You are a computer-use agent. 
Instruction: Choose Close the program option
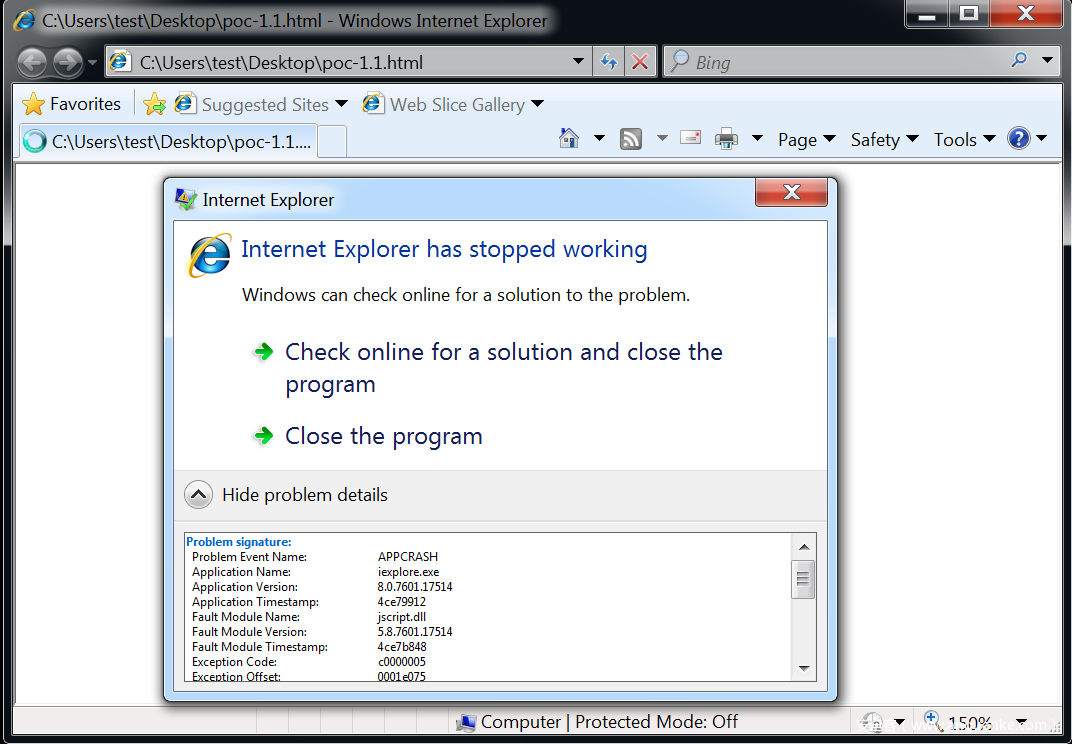tap(383, 436)
